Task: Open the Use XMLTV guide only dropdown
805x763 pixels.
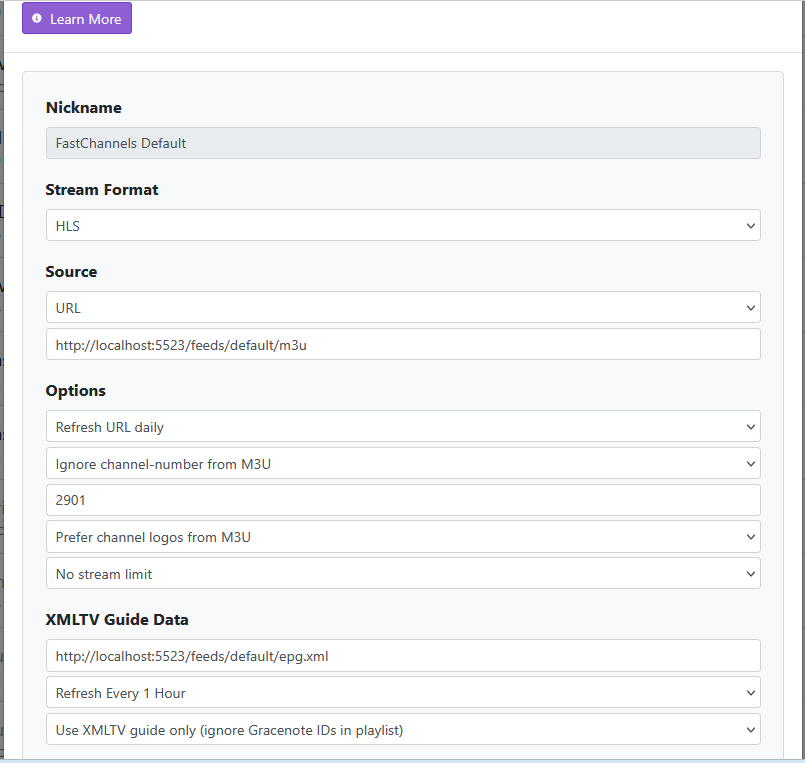Action: click(403, 729)
